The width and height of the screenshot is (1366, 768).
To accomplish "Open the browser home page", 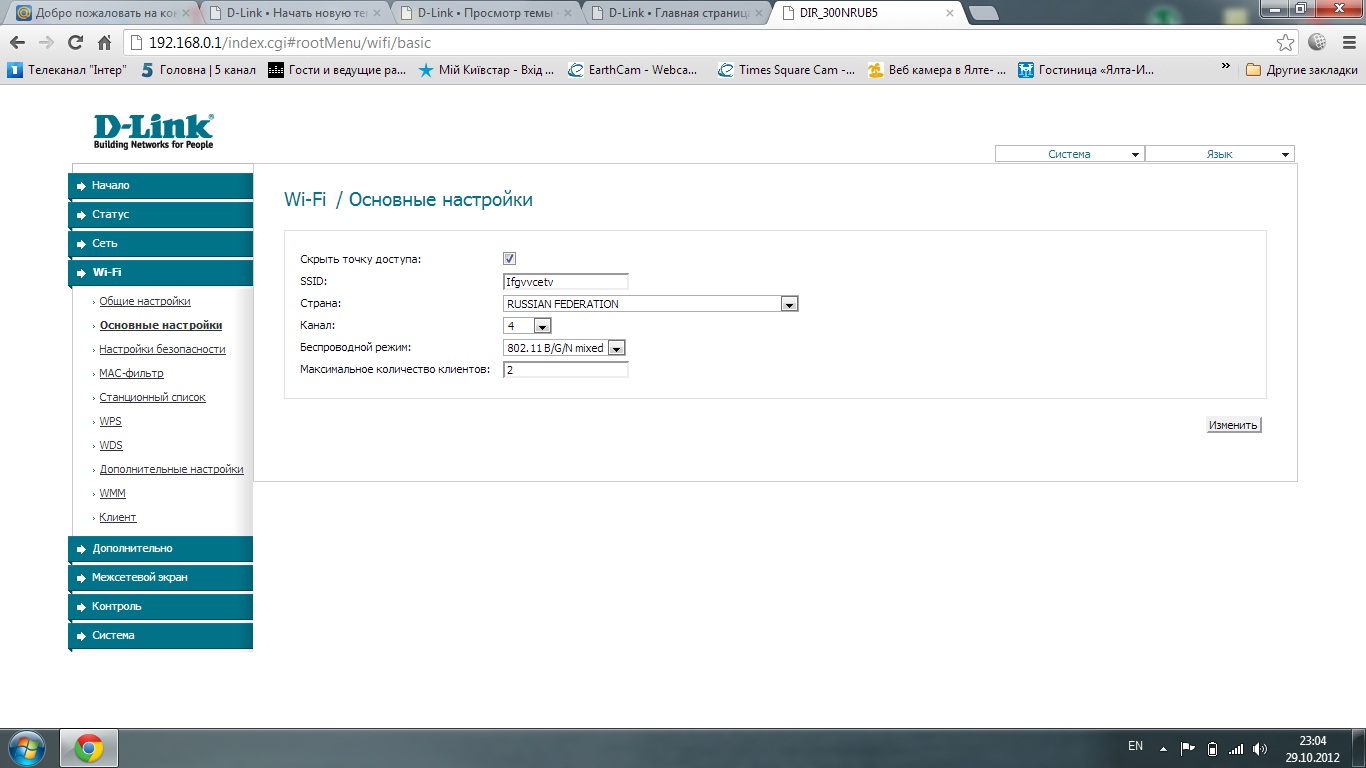I will point(104,43).
